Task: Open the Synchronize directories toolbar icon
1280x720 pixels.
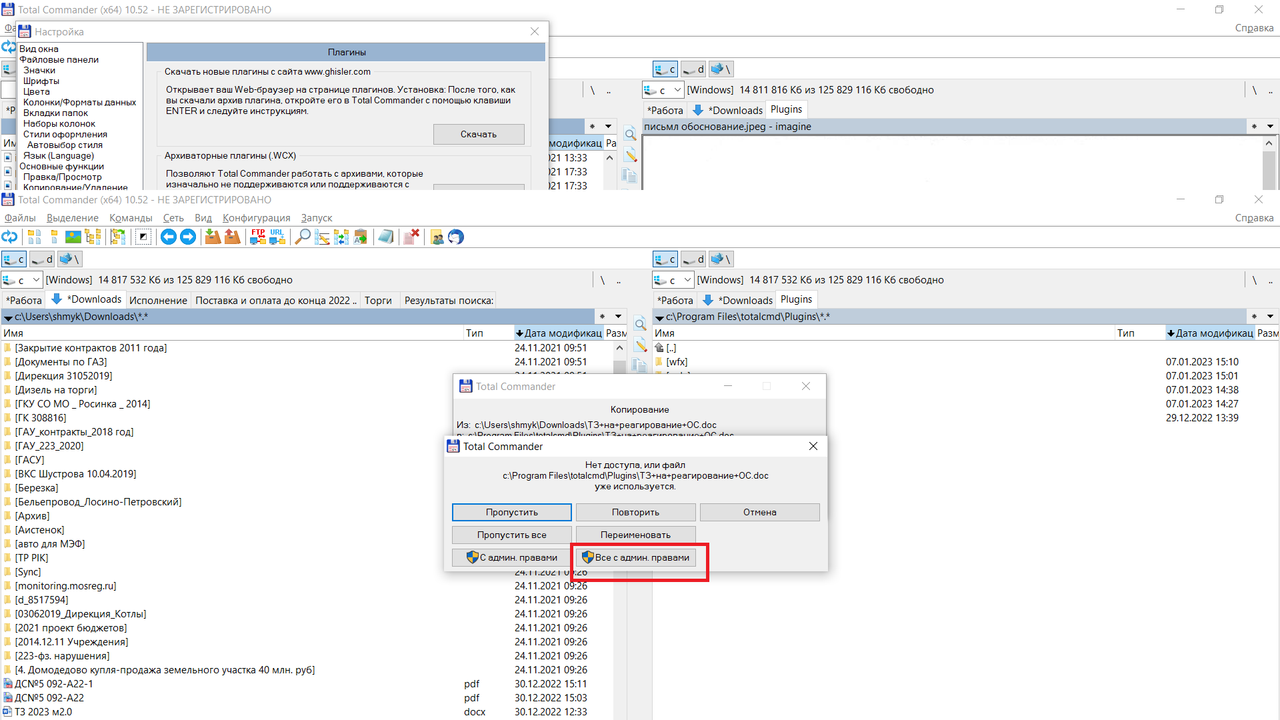Action: [x=341, y=237]
